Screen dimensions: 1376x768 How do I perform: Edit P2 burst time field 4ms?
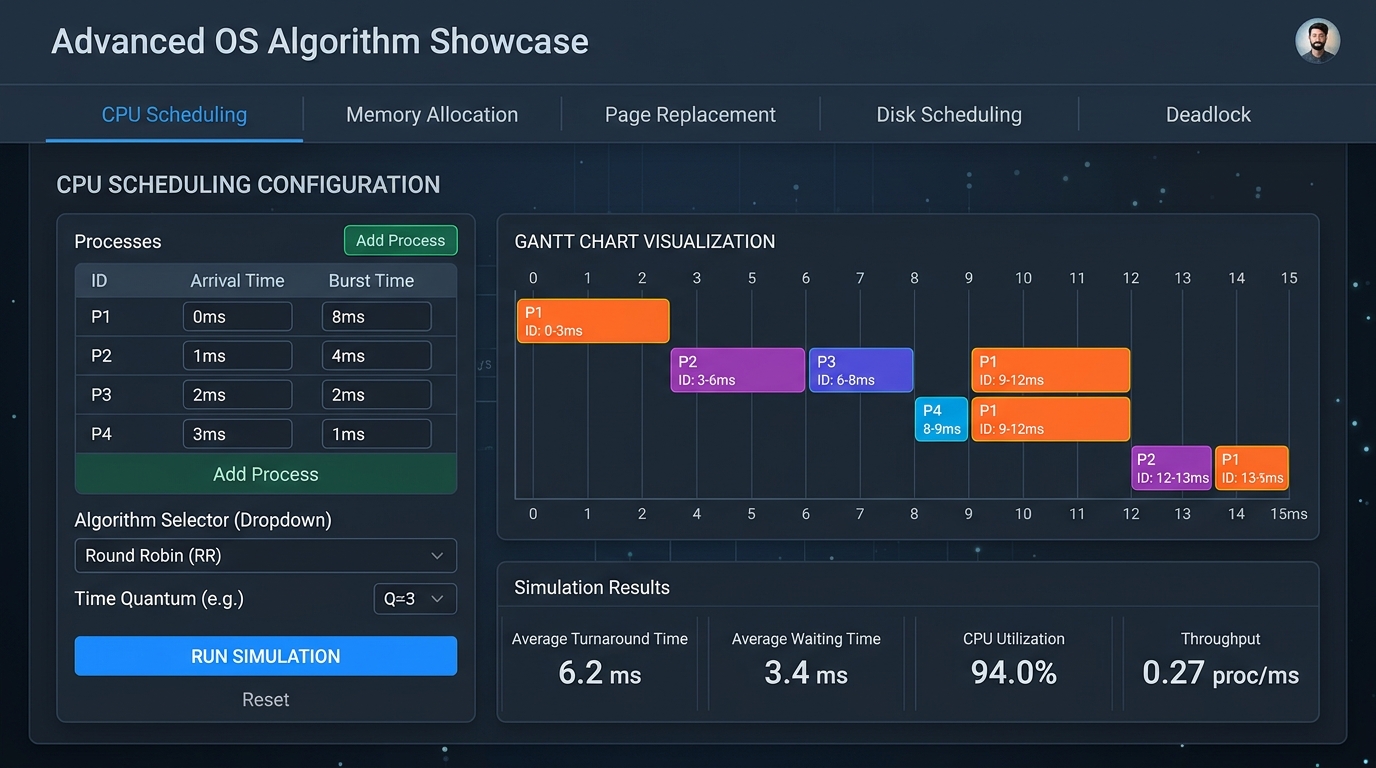[x=376, y=356]
